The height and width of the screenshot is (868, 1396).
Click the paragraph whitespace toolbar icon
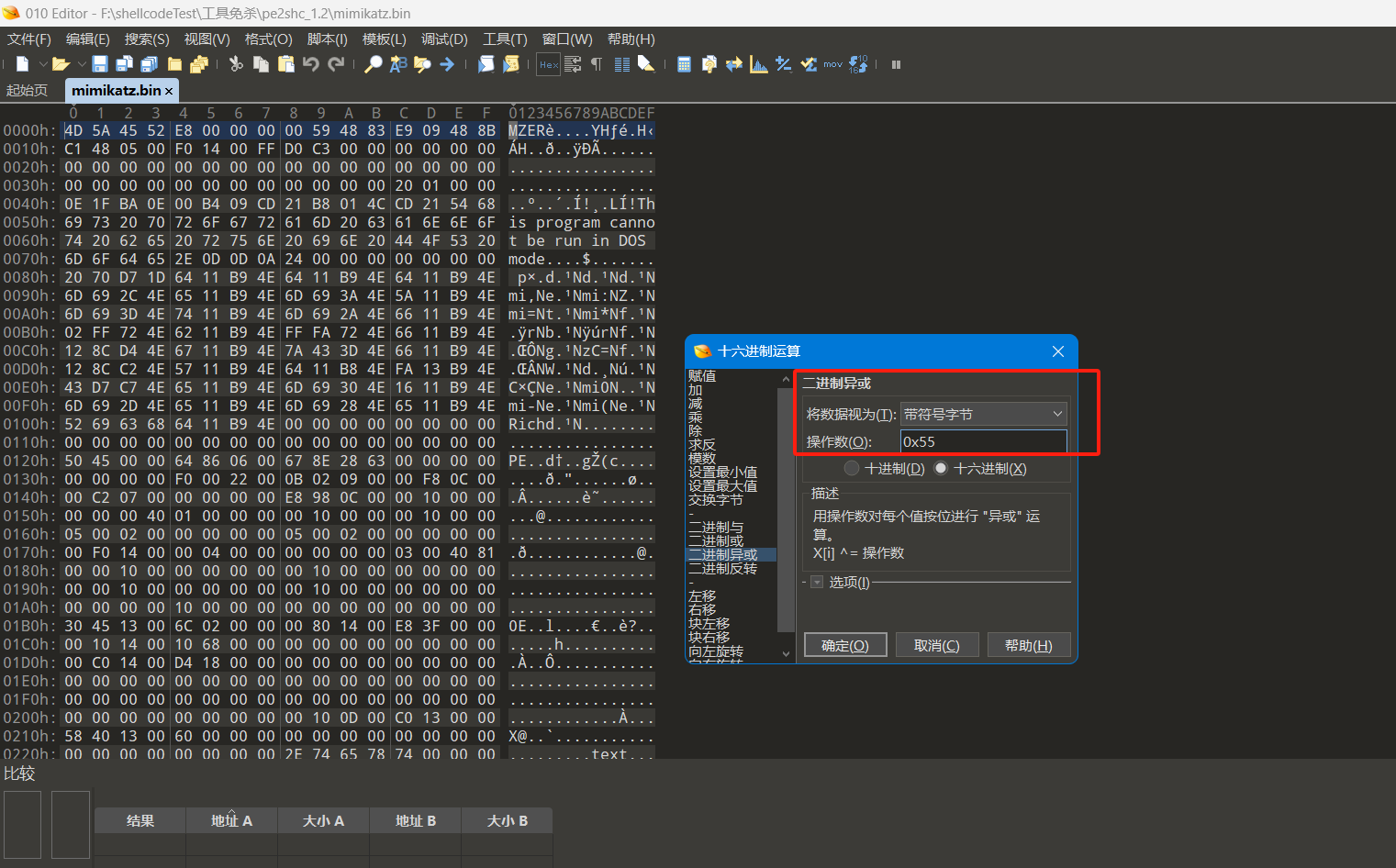[x=597, y=64]
